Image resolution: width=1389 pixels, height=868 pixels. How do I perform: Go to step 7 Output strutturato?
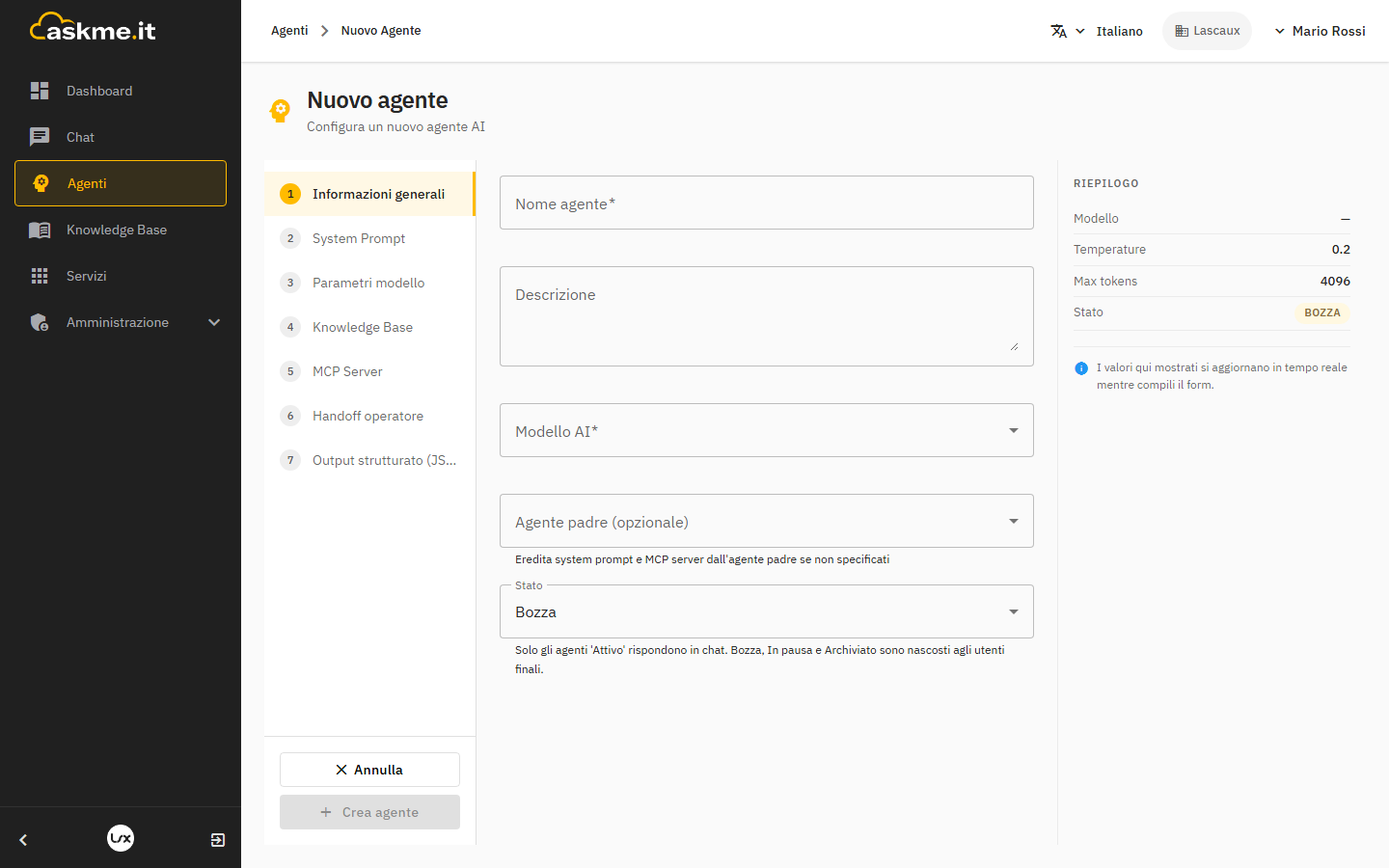(x=369, y=460)
